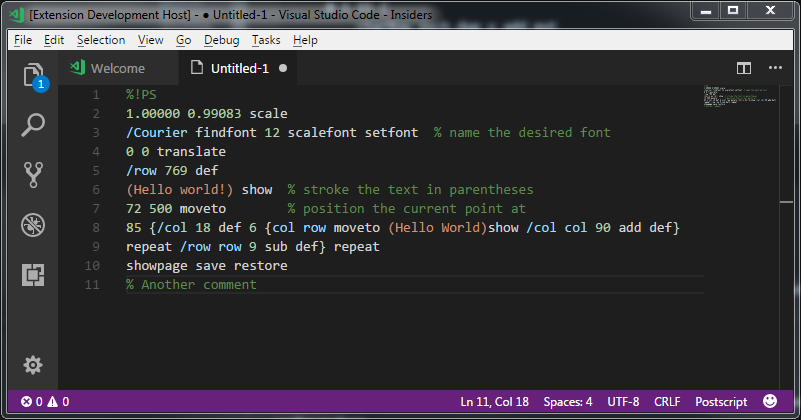Change line endings via CRLF
This screenshot has height=420, width=801.
667,402
